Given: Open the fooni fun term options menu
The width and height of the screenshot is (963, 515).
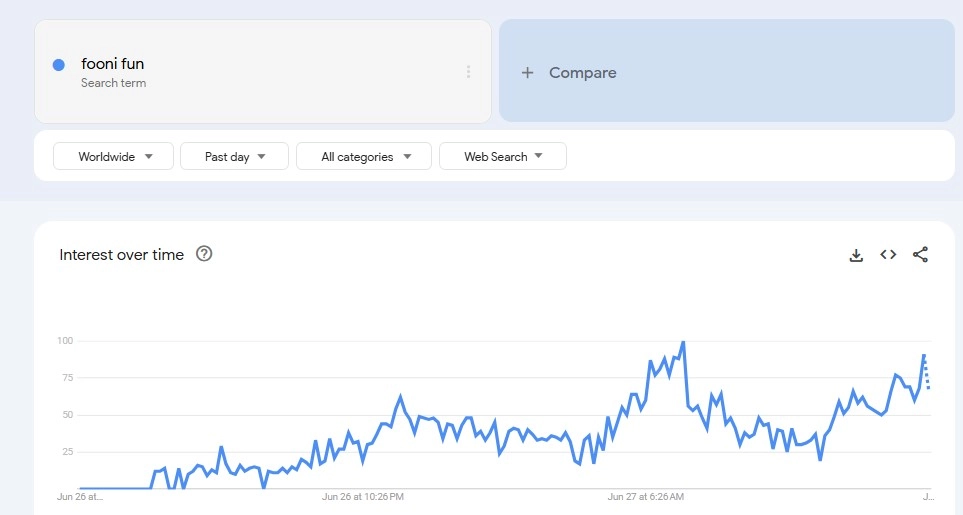Looking at the screenshot, I should 468,72.
